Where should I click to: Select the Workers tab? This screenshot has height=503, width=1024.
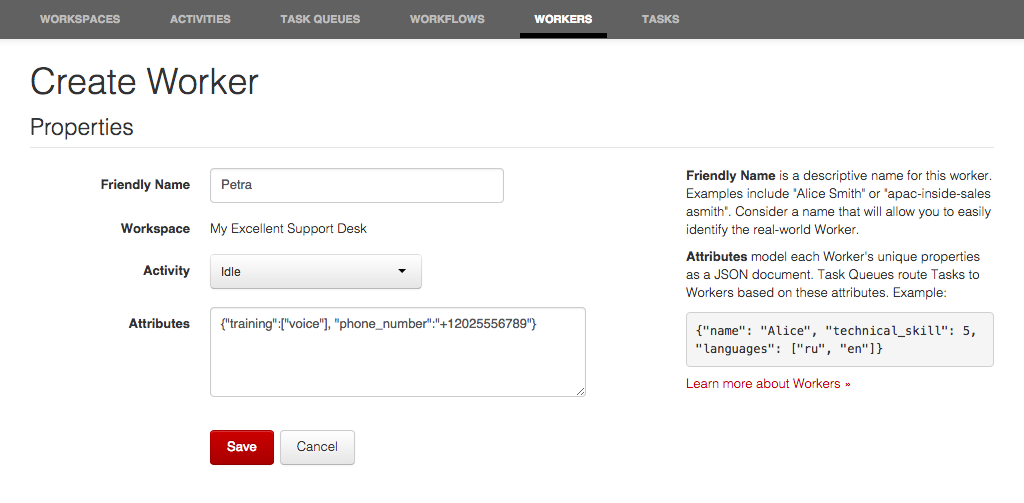[563, 19]
